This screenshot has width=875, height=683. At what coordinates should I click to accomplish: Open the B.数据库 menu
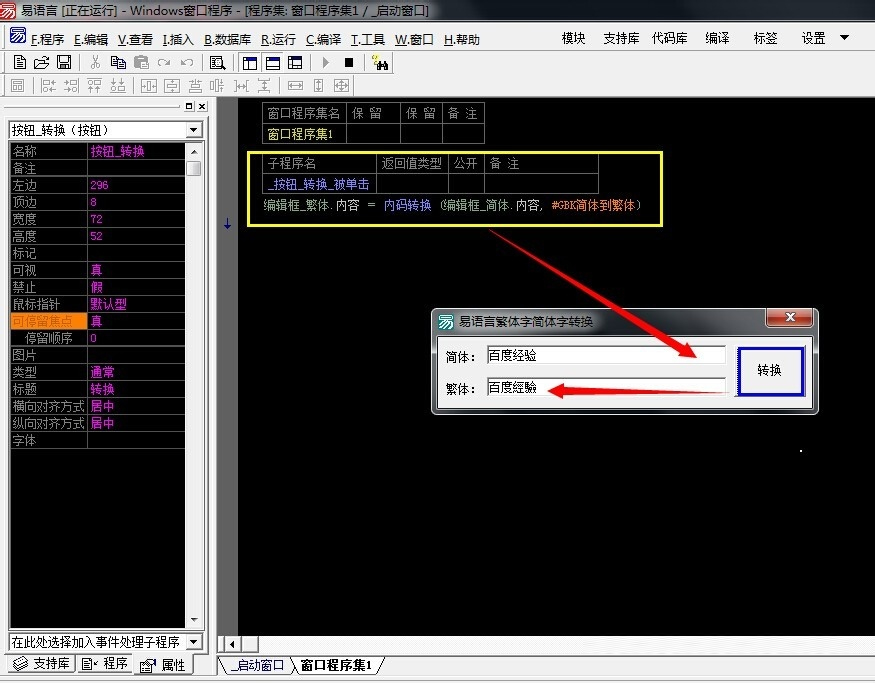(x=227, y=40)
